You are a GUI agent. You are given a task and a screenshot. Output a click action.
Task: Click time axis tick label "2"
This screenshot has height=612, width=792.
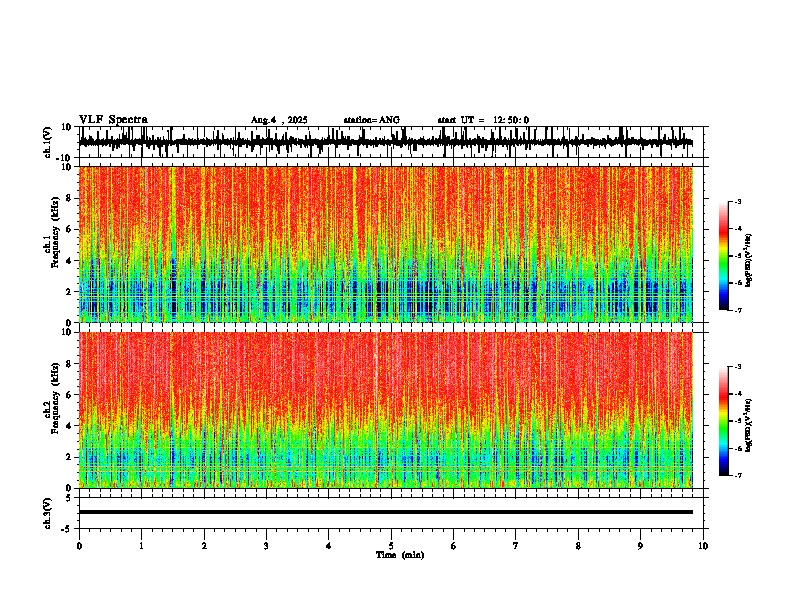coord(204,546)
